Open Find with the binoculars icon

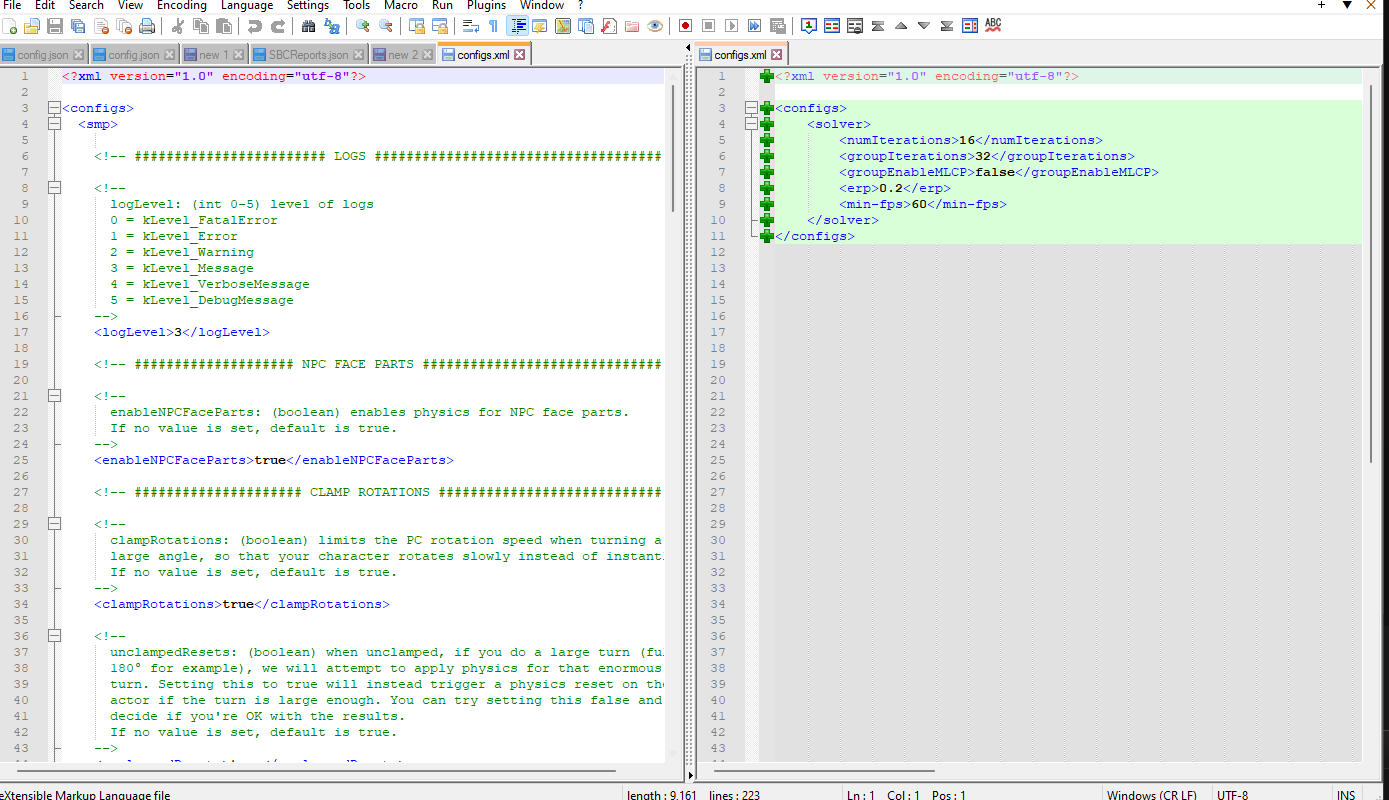[x=308, y=26]
